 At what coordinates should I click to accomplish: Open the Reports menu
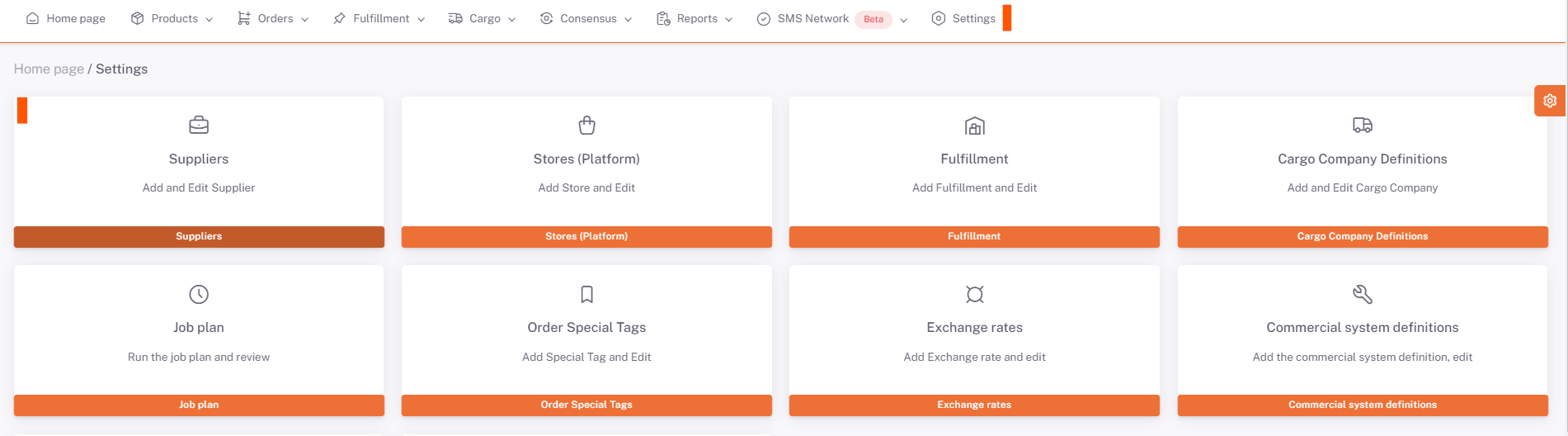click(x=695, y=18)
